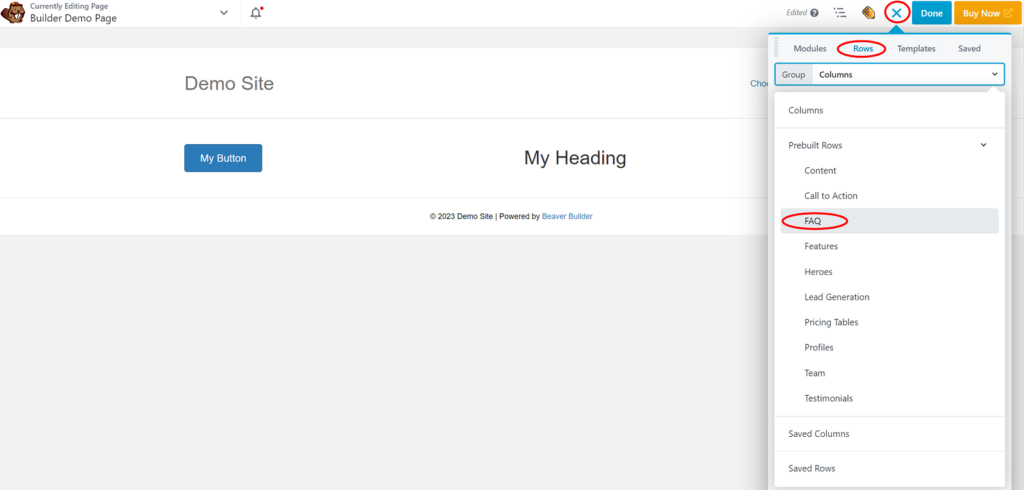
Task: Switch to the Rows tab
Action: point(863,48)
